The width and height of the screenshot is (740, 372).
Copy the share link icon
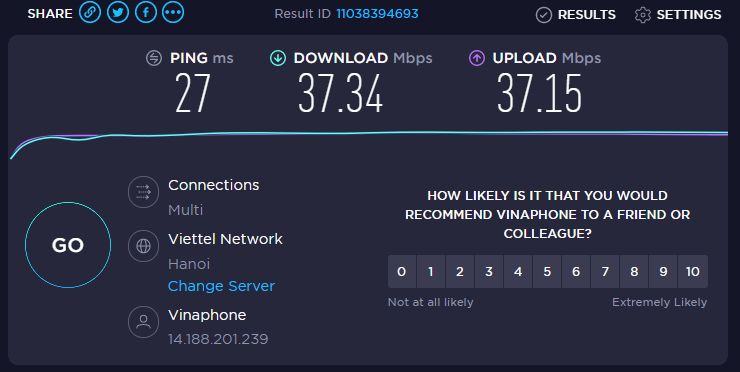click(x=90, y=12)
